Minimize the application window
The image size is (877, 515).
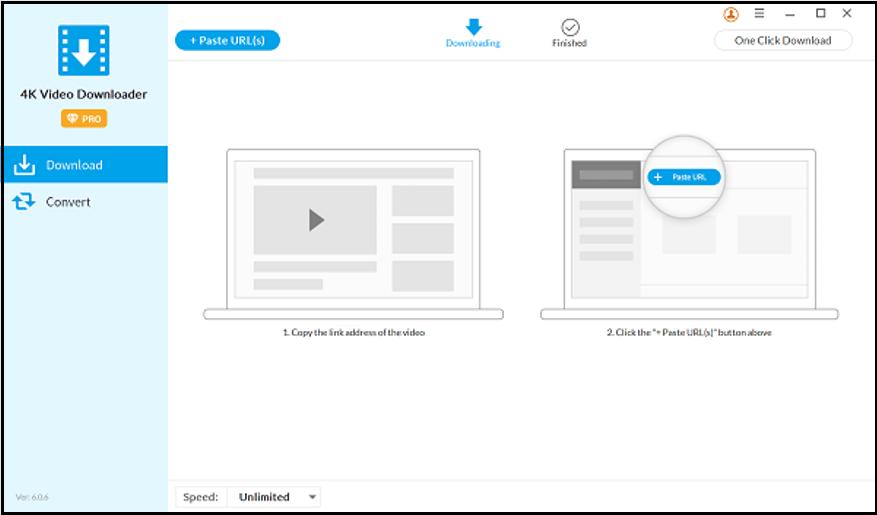coord(790,15)
